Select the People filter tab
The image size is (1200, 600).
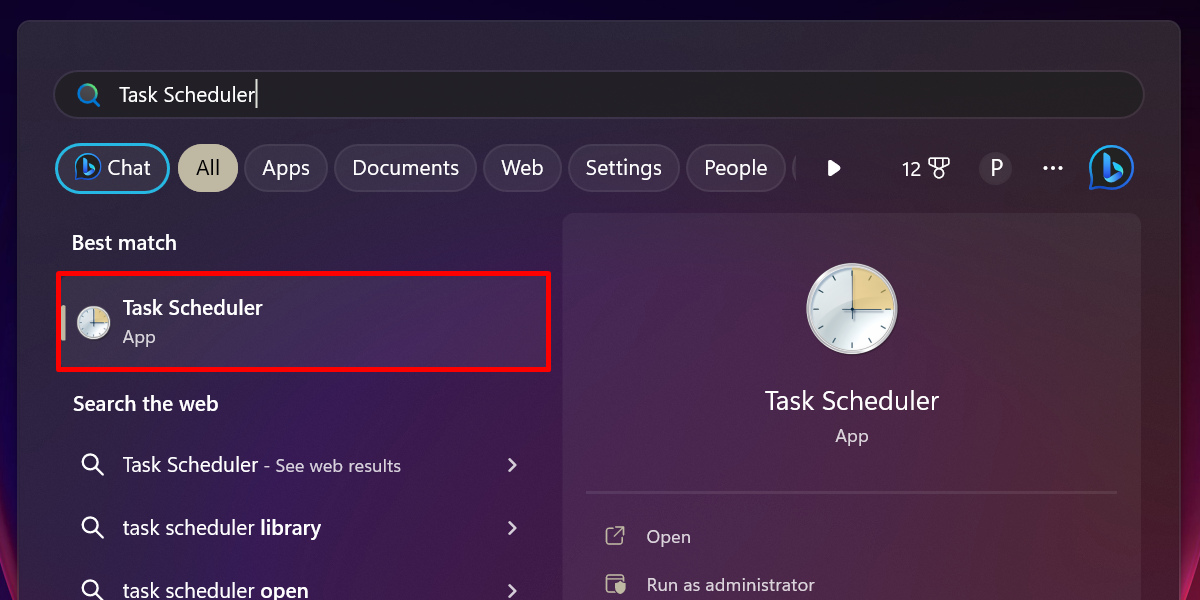click(x=735, y=168)
